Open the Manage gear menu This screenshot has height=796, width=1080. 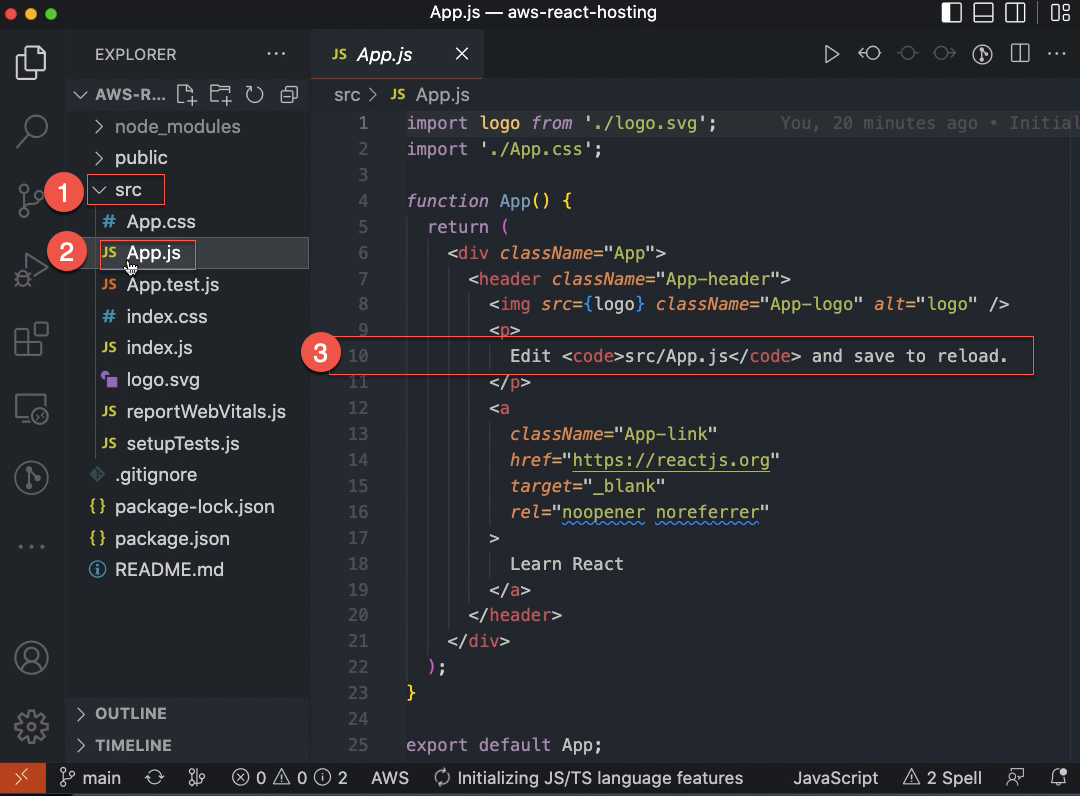point(31,726)
